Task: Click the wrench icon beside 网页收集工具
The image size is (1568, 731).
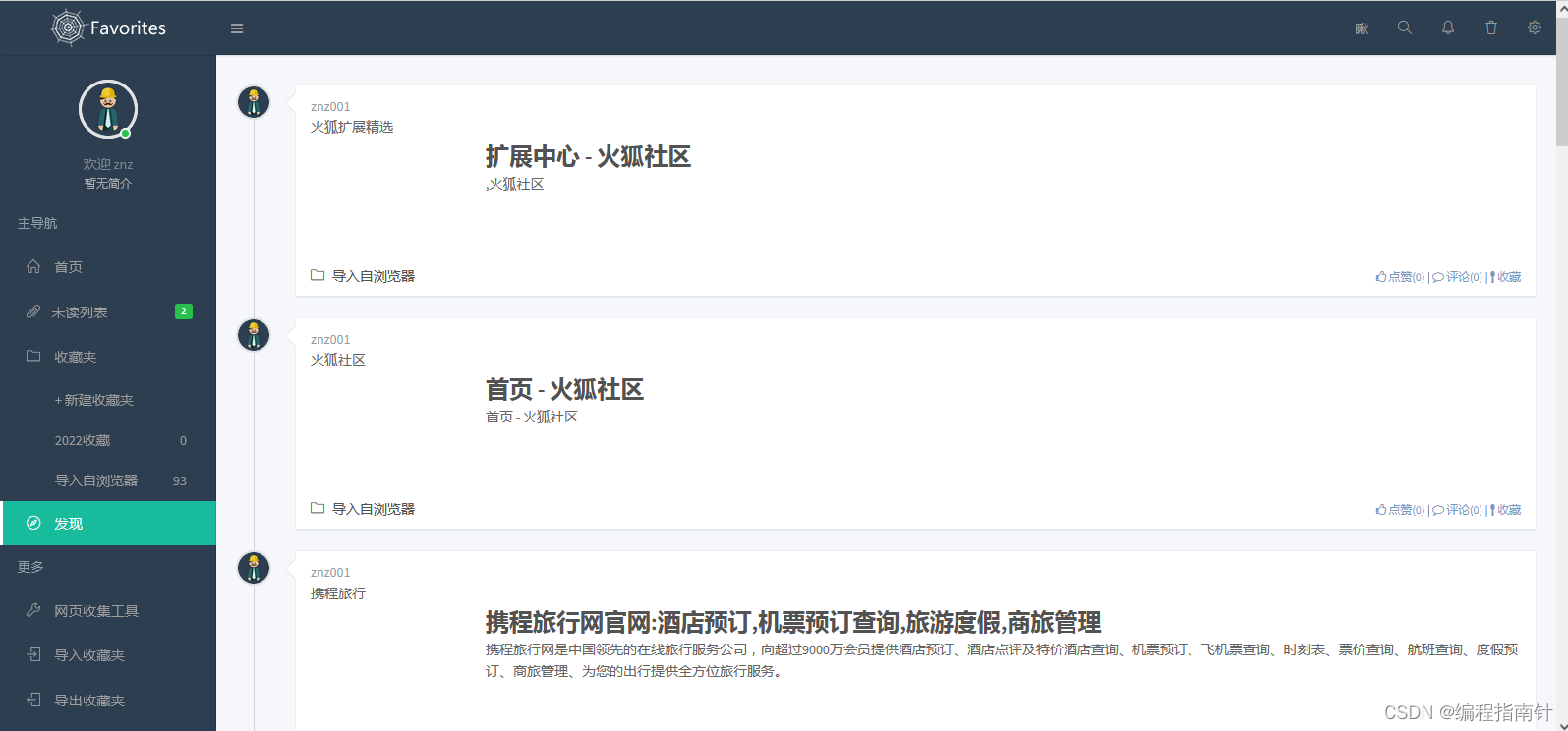Action: click(x=33, y=610)
